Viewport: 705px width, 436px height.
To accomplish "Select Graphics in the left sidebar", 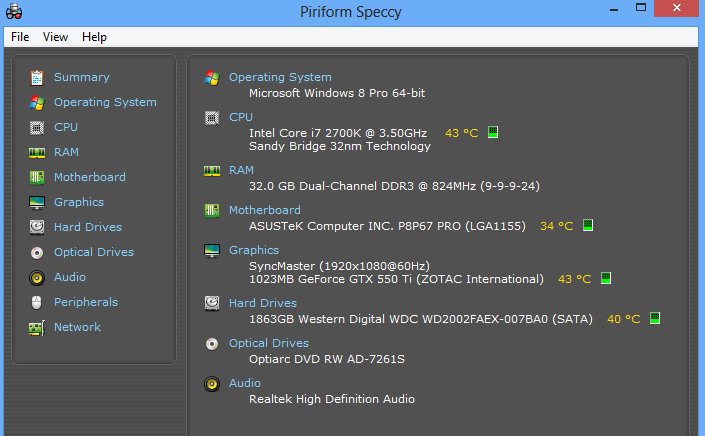I will click(79, 202).
